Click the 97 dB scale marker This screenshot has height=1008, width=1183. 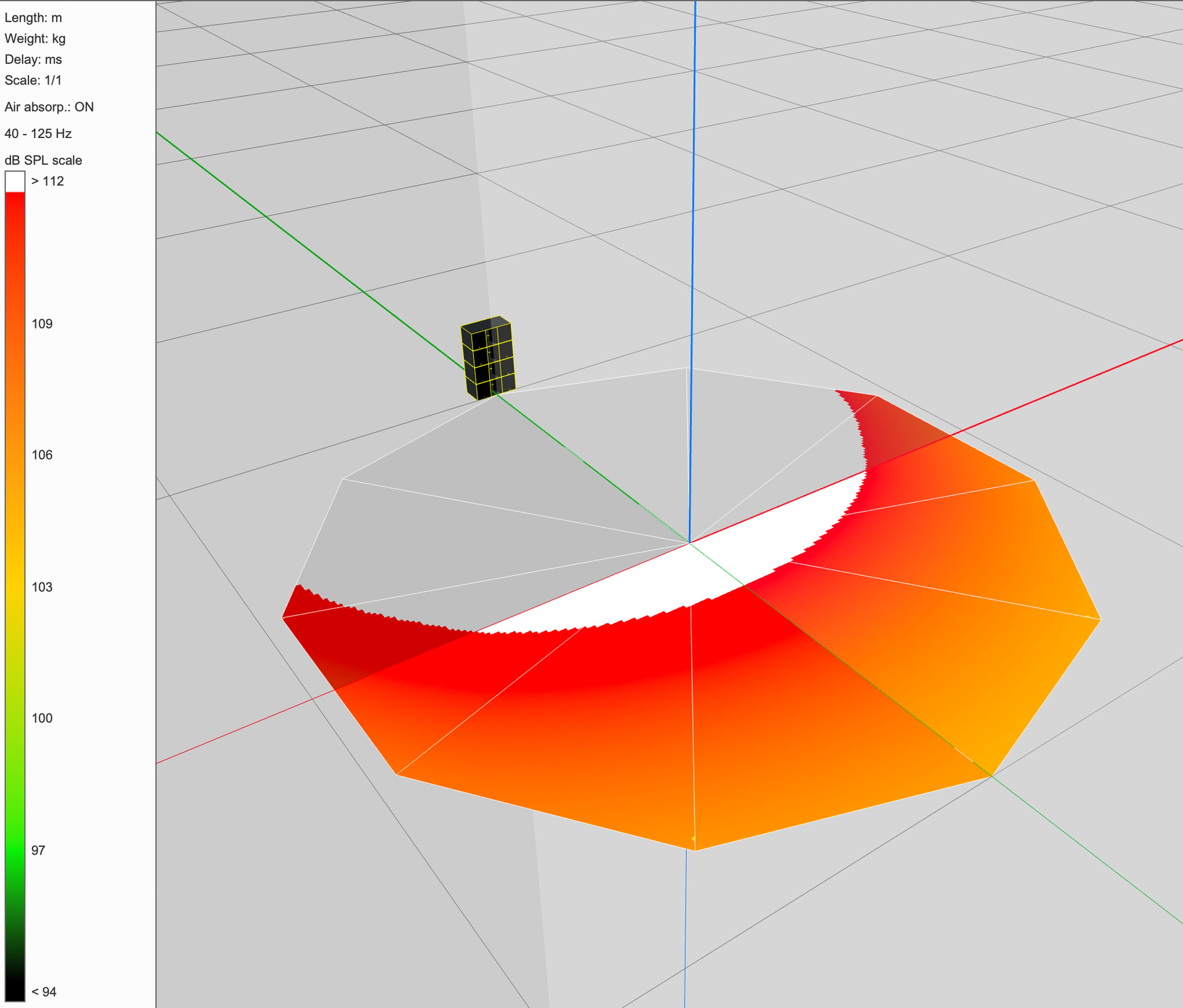pos(38,850)
